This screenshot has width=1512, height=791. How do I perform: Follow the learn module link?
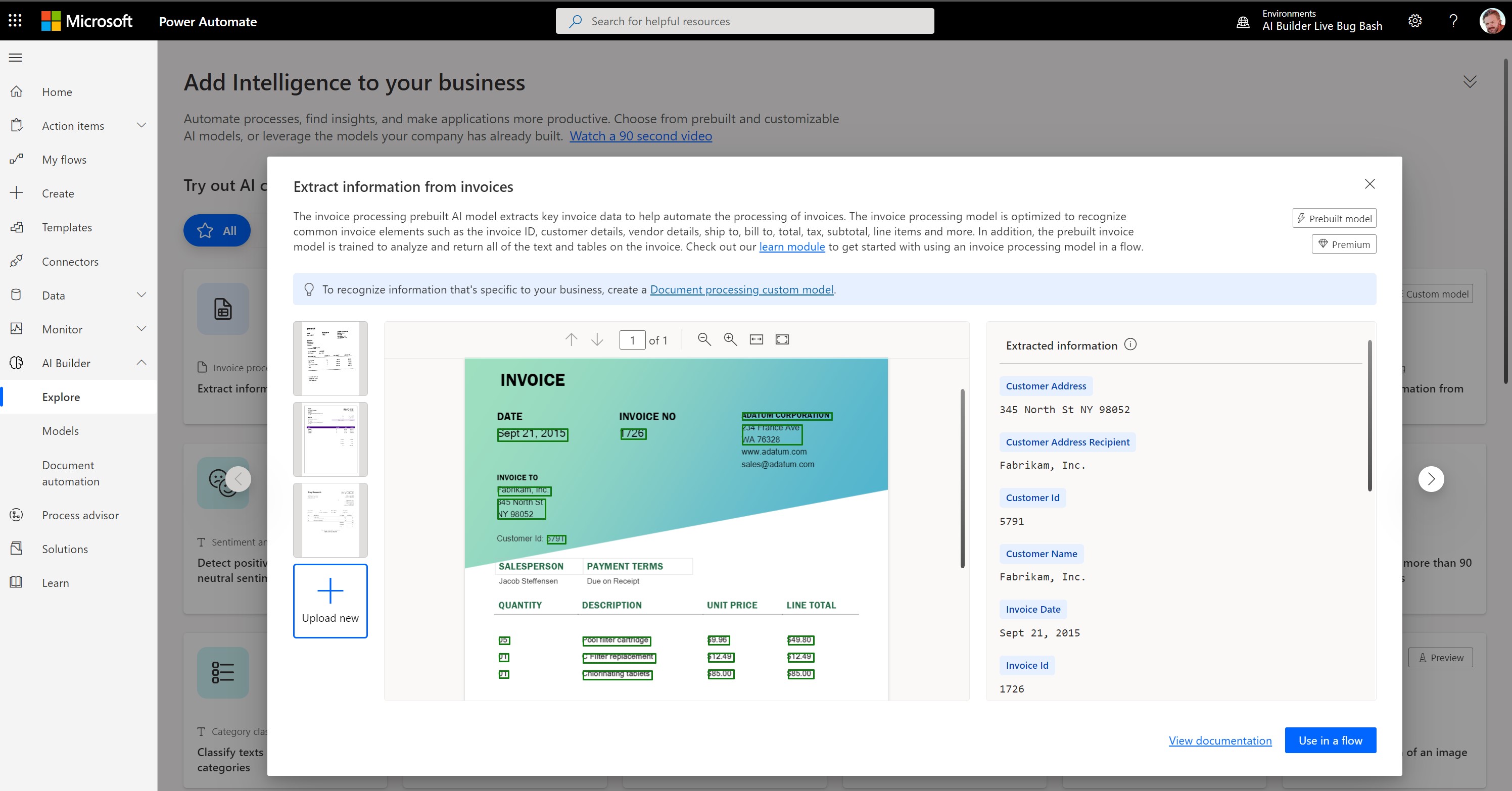pyautogui.click(x=792, y=246)
